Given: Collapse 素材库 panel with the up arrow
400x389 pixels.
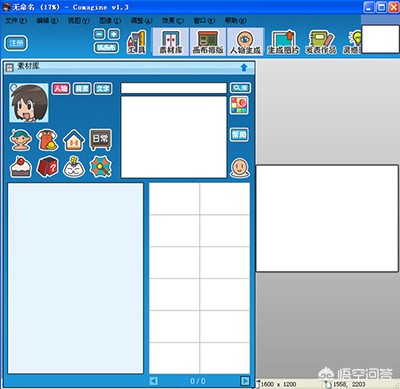Looking at the screenshot, I should 244,67.
